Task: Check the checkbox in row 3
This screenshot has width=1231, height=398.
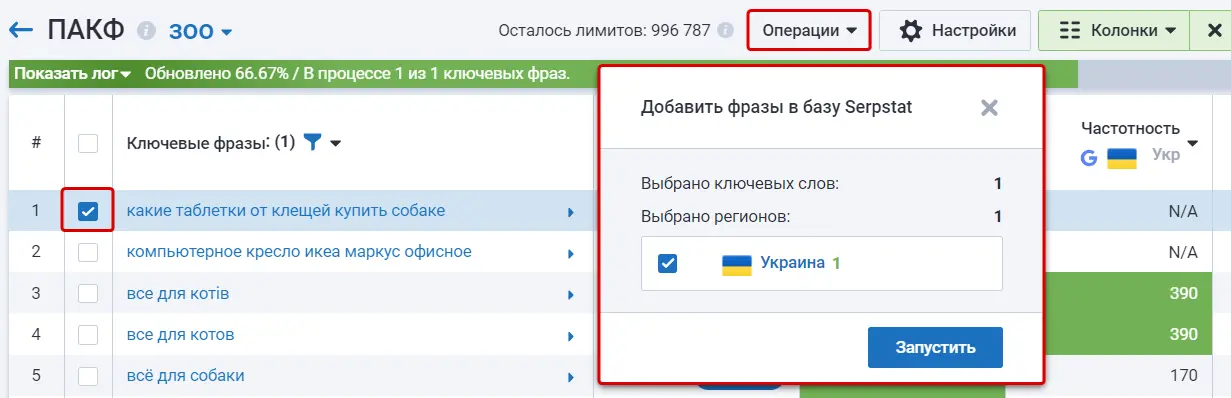Action: tap(88, 294)
